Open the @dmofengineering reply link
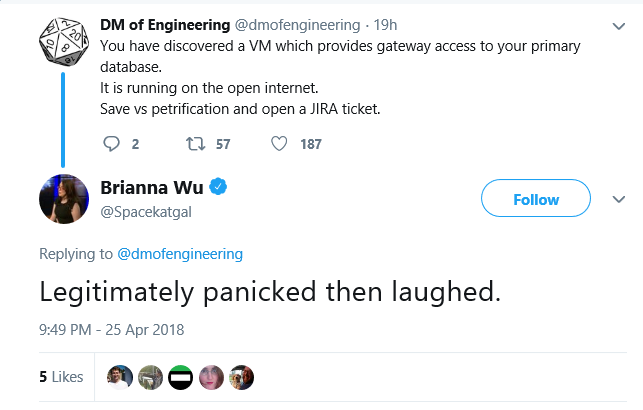Image resolution: width=643 pixels, height=410 pixels. [x=180, y=254]
